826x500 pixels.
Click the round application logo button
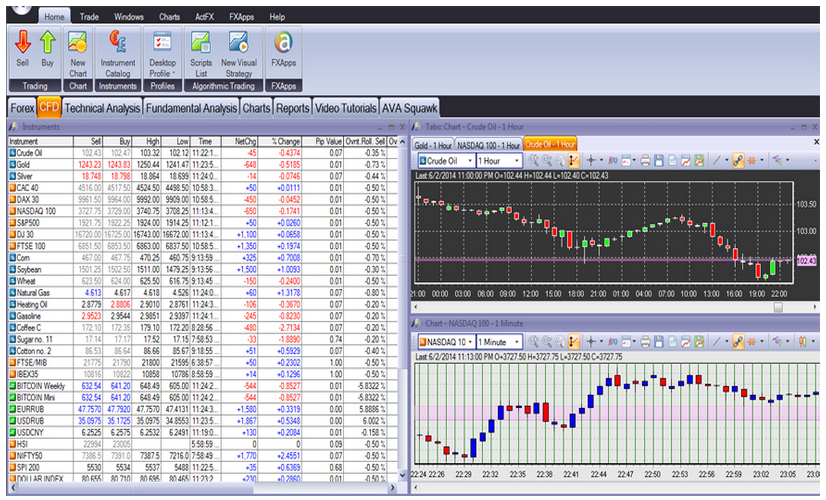click(21, 9)
